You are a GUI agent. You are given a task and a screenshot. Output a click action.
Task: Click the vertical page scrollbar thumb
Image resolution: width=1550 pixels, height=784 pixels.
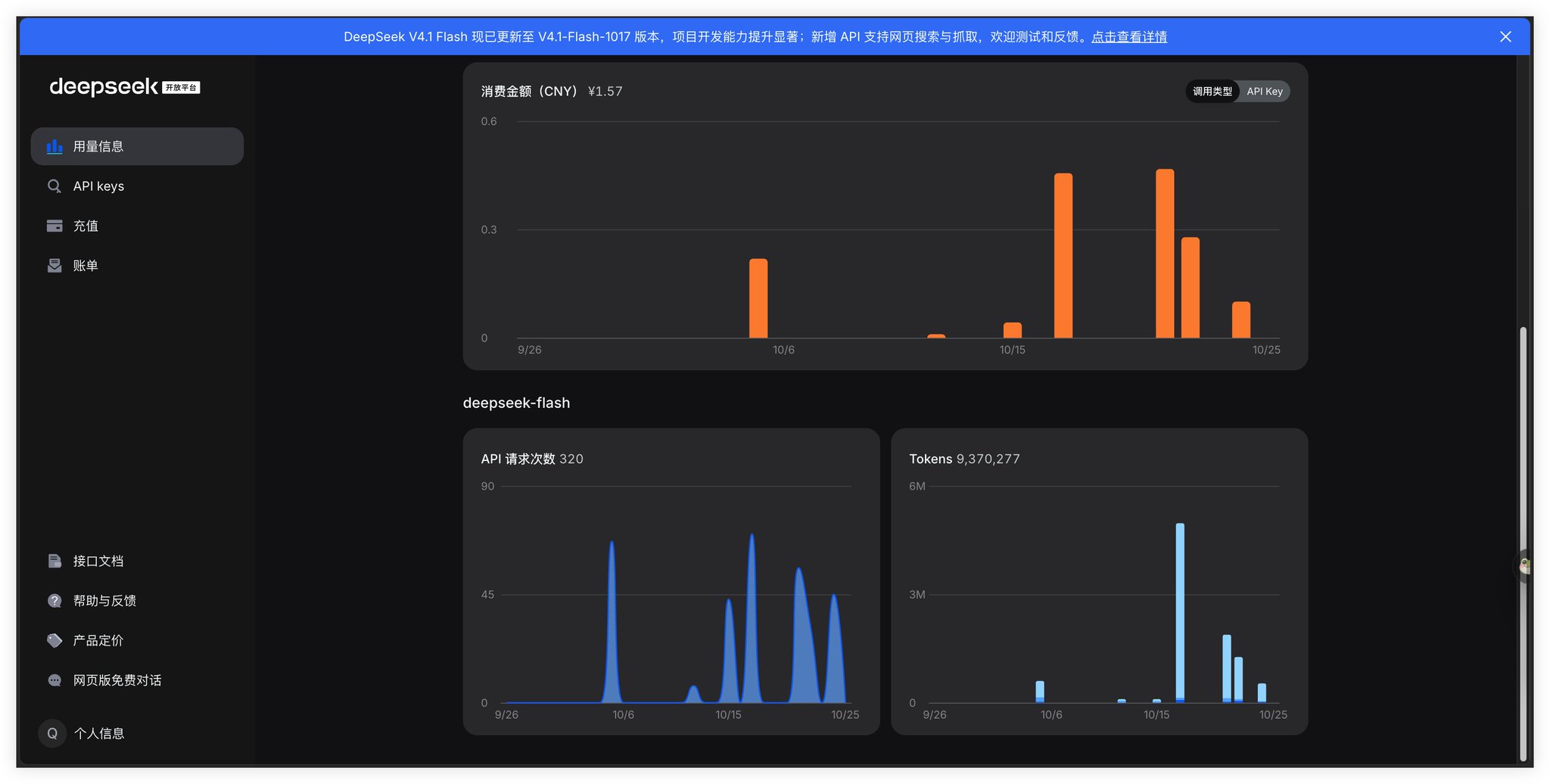tap(1522, 543)
